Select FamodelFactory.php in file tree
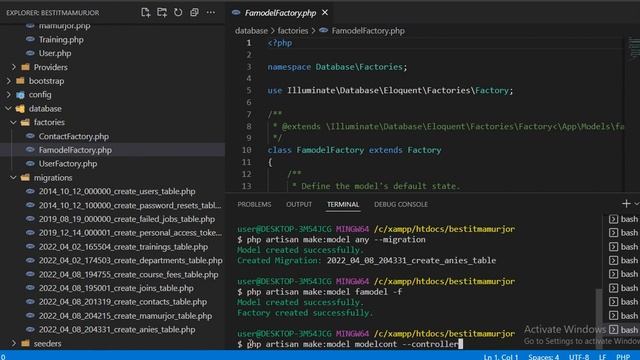This screenshot has width=640, height=360. point(75,150)
